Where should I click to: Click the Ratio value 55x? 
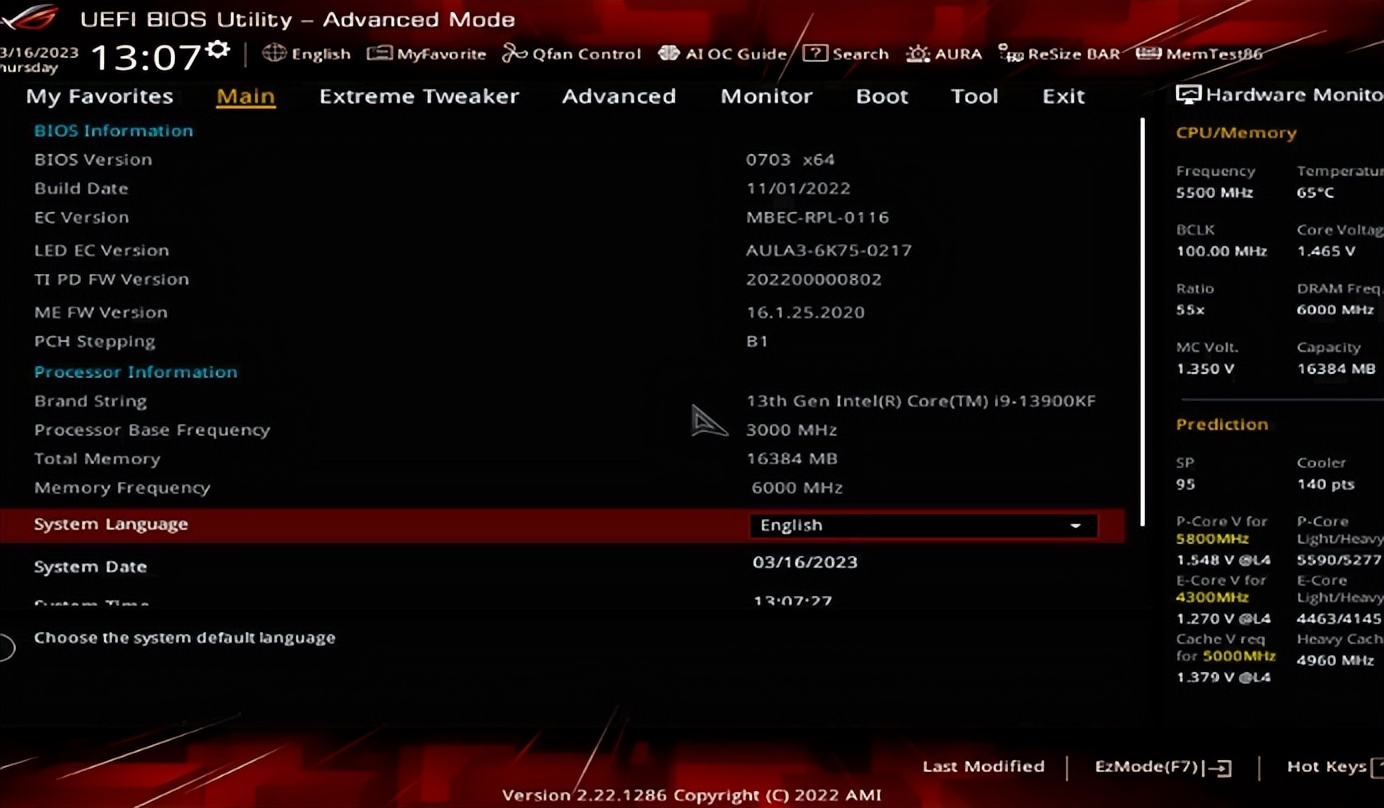pyautogui.click(x=1190, y=310)
